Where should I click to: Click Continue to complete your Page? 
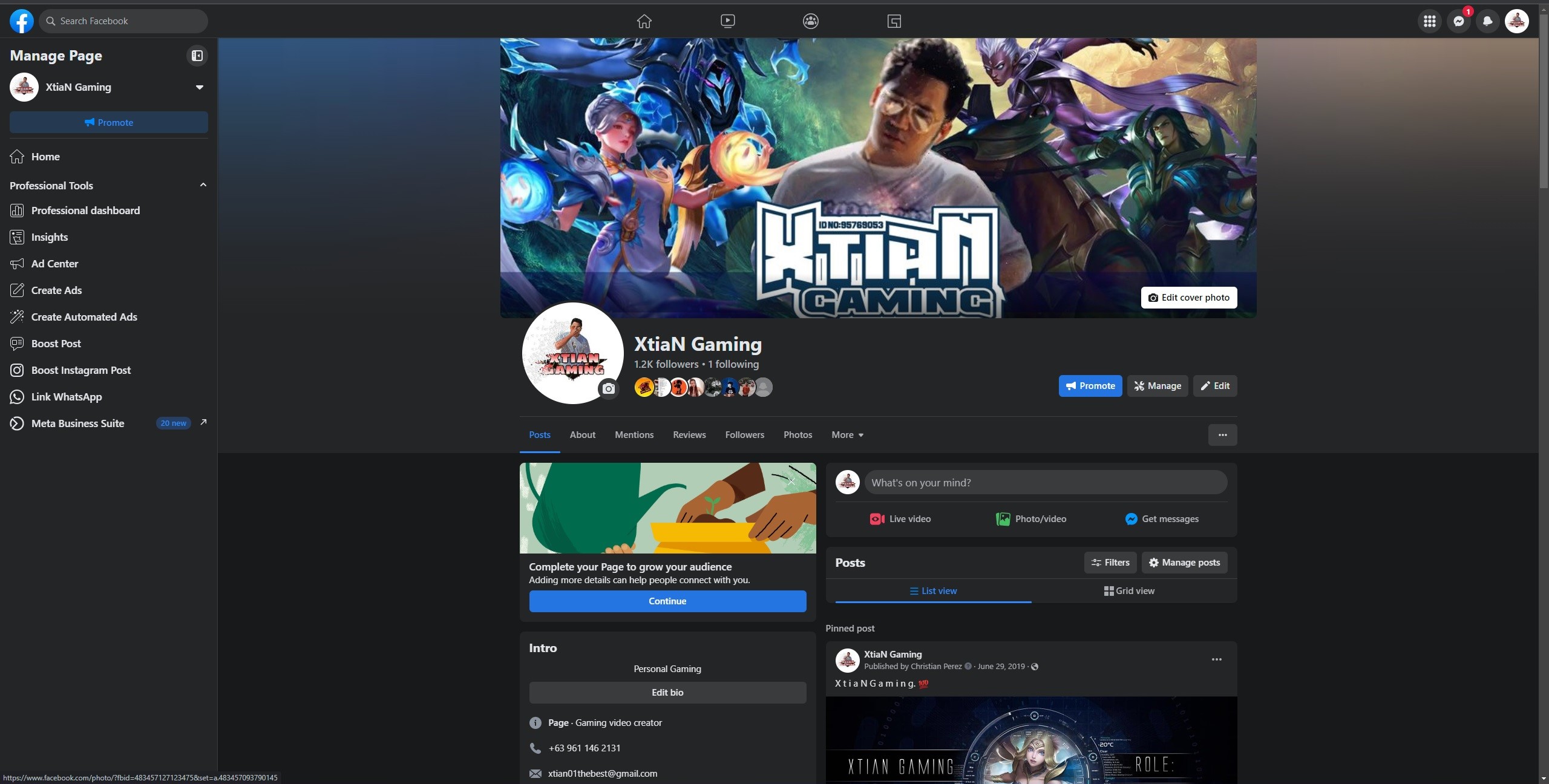click(667, 601)
